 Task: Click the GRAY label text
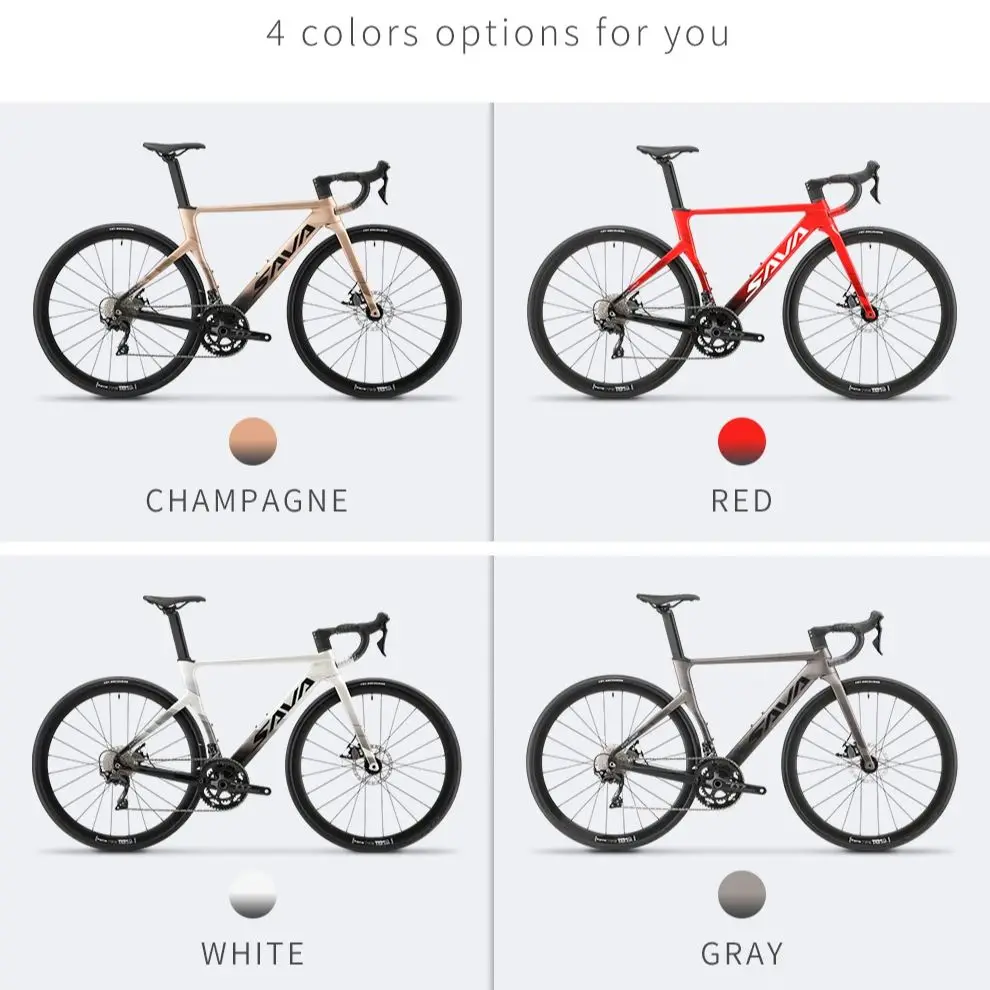pos(742,953)
